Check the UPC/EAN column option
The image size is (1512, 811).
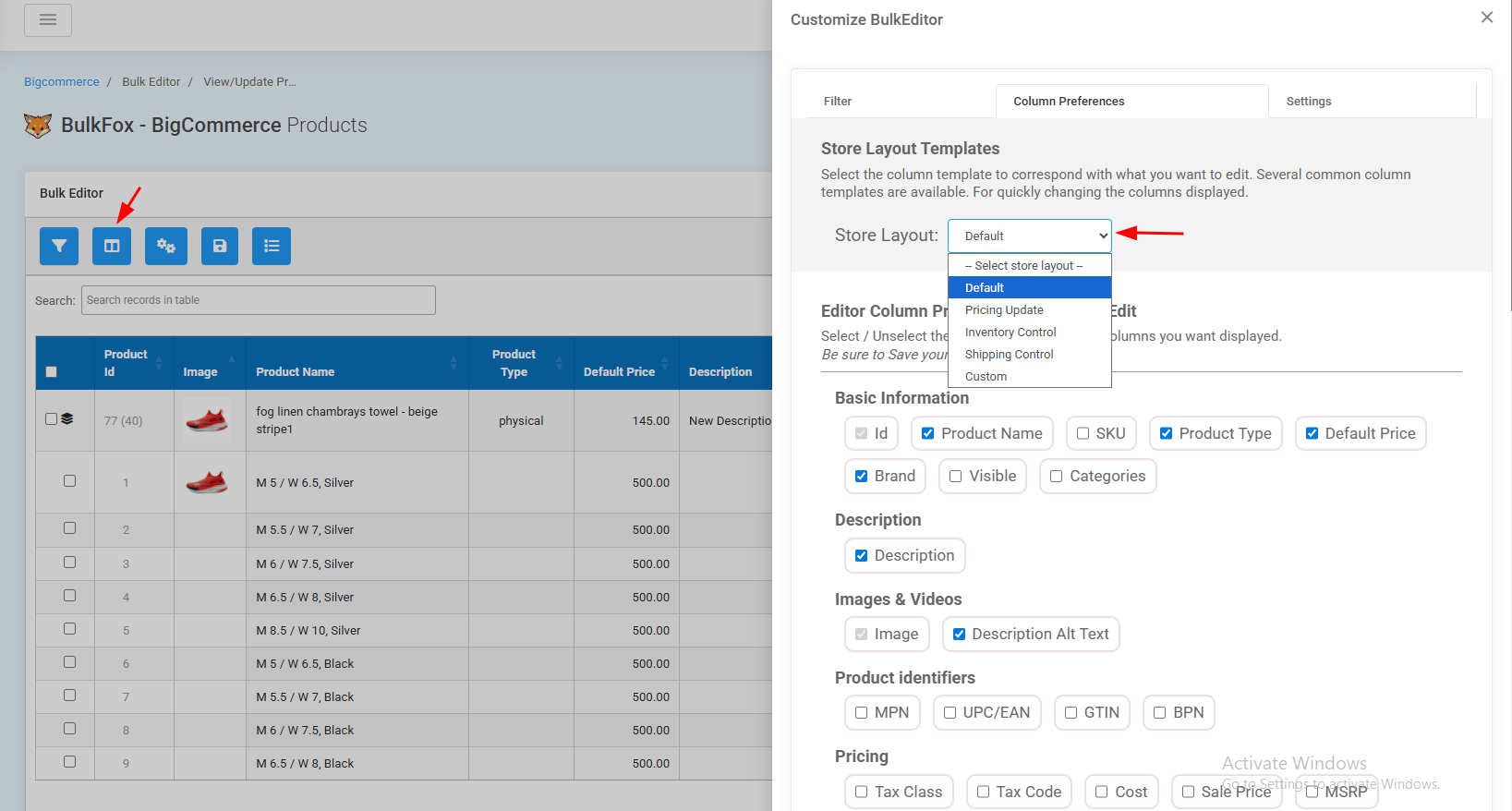950,713
